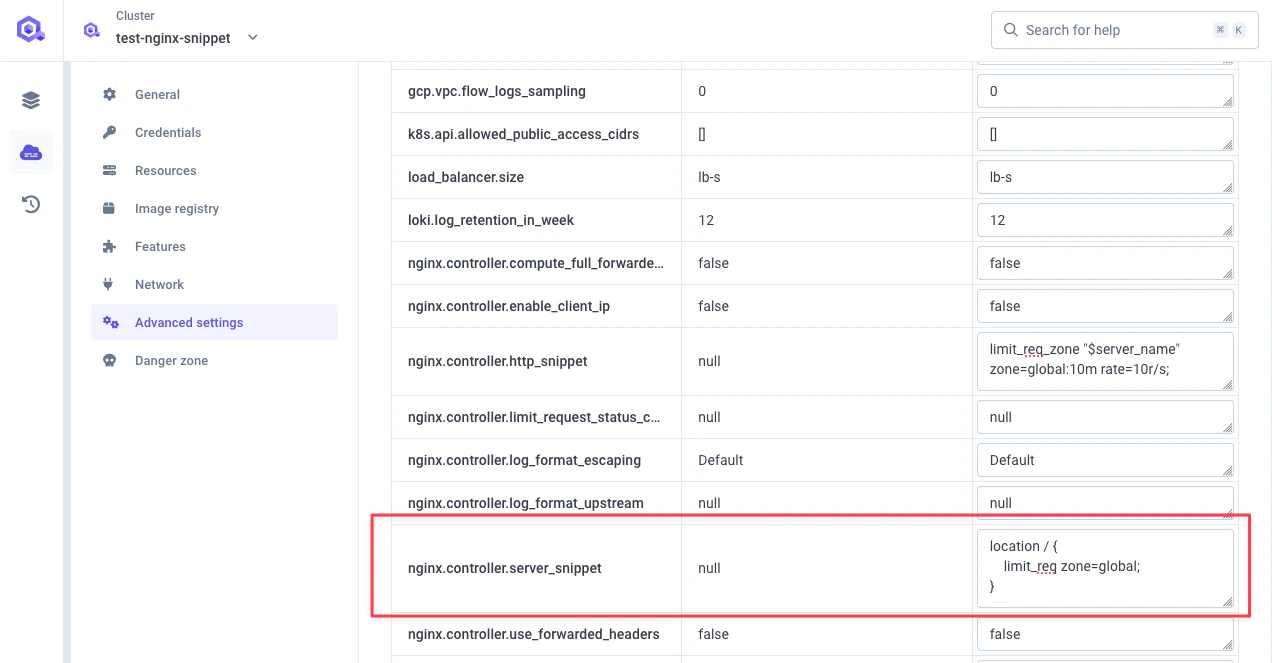The height and width of the screenshot is (663, 1272).
Task: Select the layers Environments icon in sidebar
Action: (x=30, y=100)
